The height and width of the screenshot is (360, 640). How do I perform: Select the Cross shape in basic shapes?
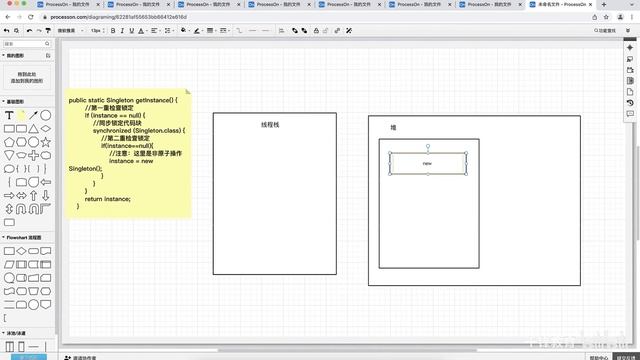point(33,156)
